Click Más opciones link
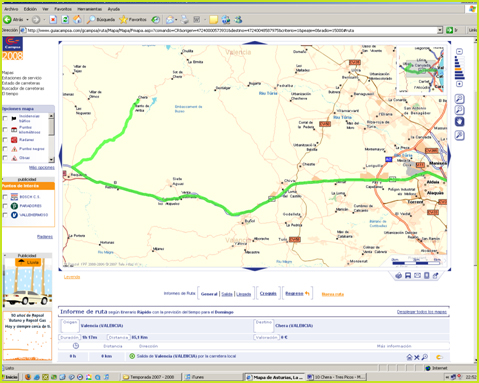This screenshot has width=479, height=383. pos(42,167)
